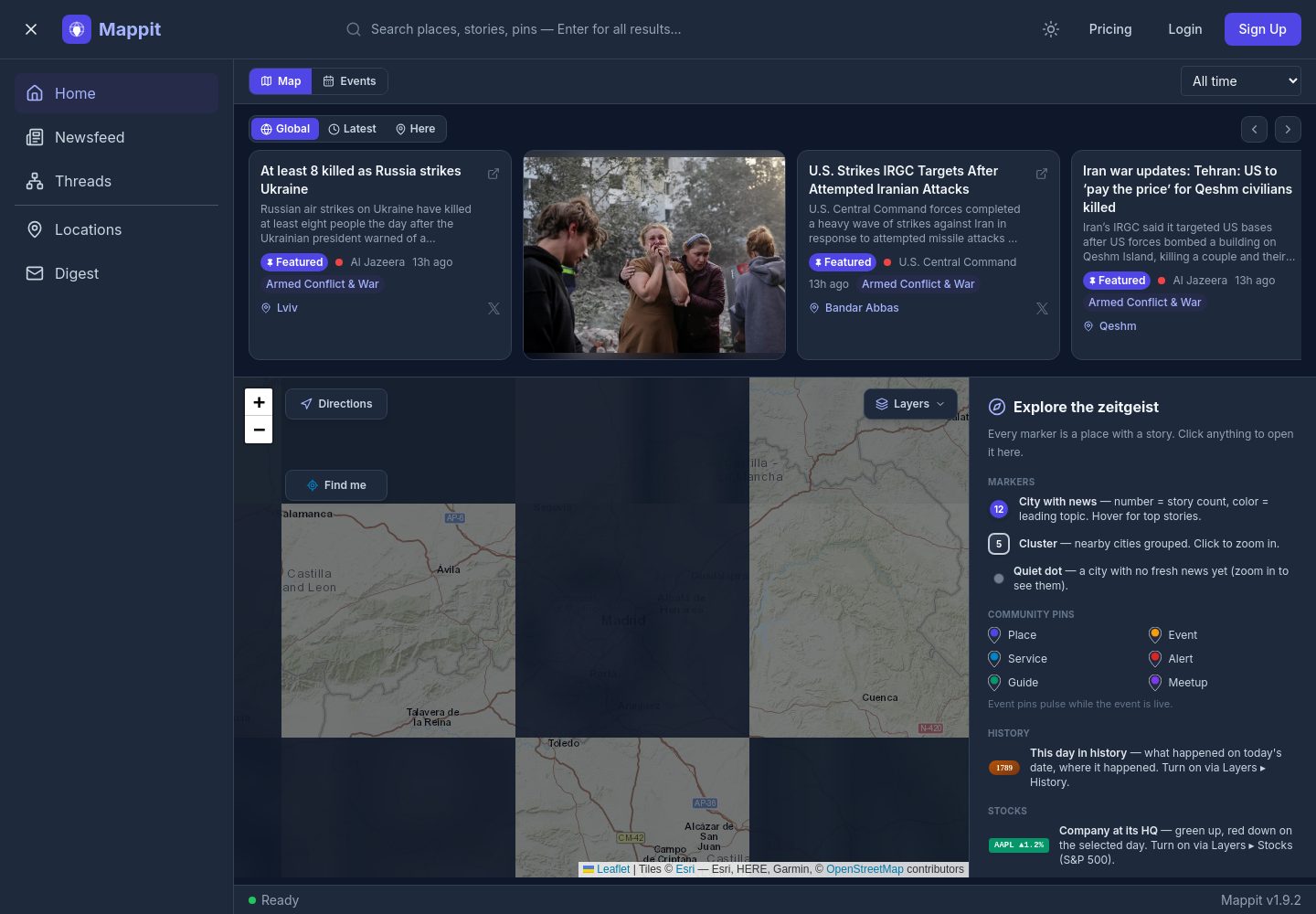
Task: Zoom in on the map
Action: tap(259, 402)
